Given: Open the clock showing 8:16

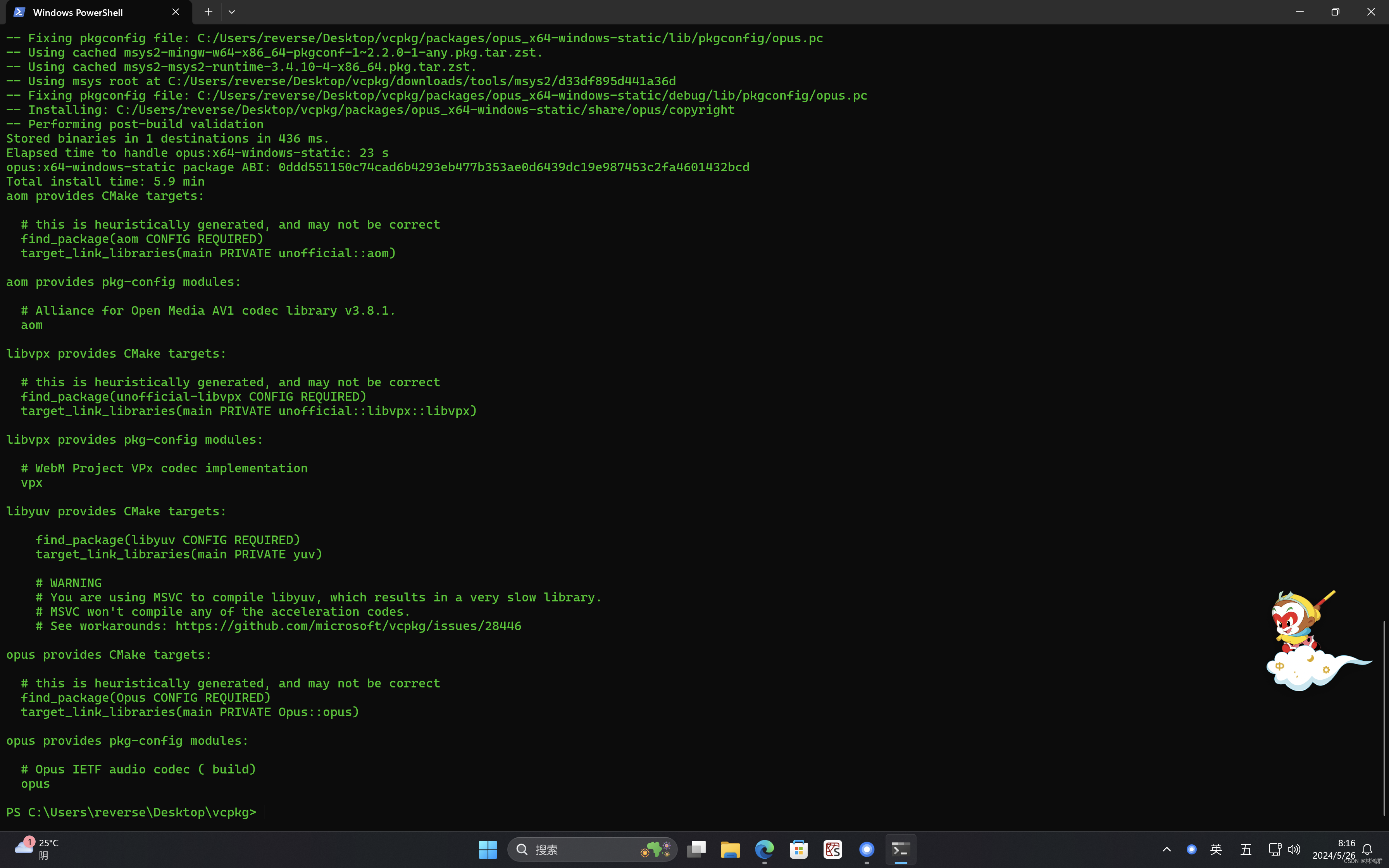Looking at the screenshot, I should [1334, 850].
